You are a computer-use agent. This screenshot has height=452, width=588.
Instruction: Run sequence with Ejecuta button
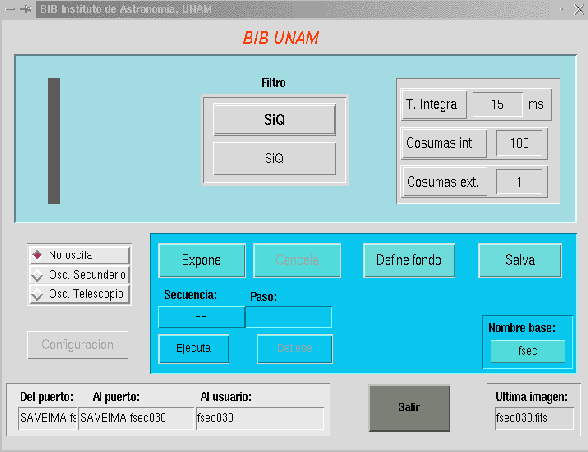pos(194,348)
